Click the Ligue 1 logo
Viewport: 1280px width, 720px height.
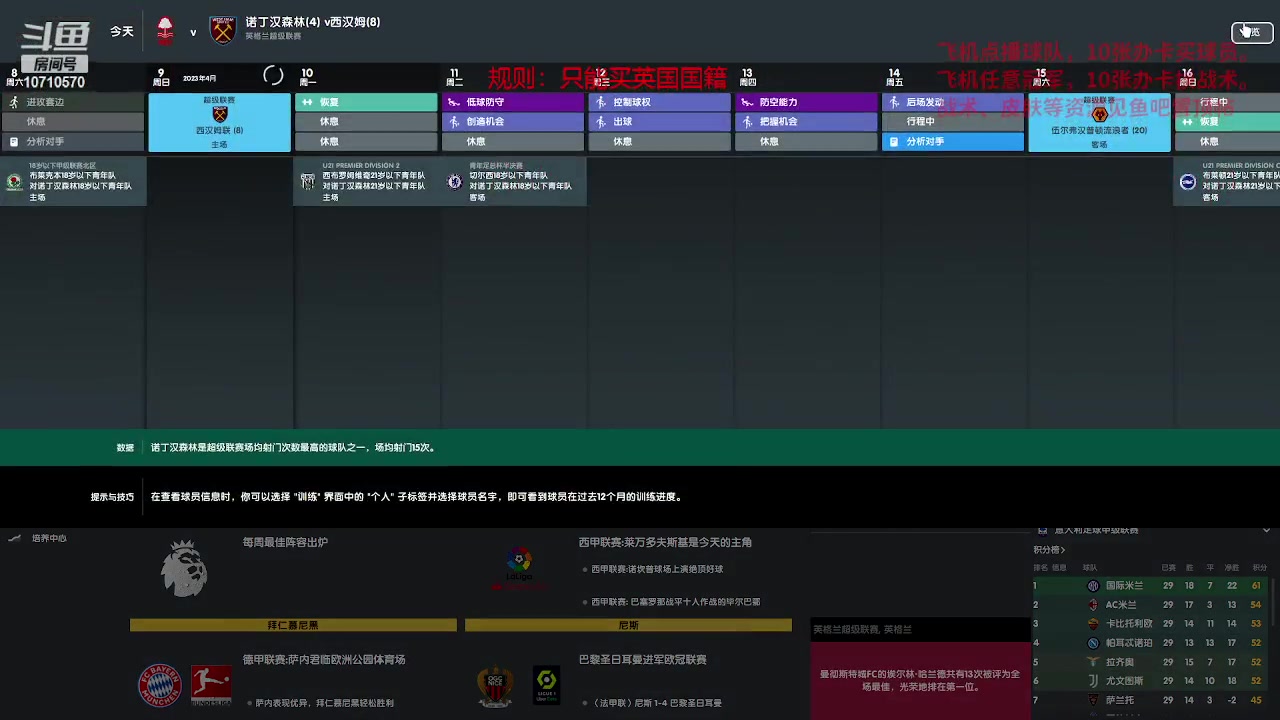click(546, 686)
